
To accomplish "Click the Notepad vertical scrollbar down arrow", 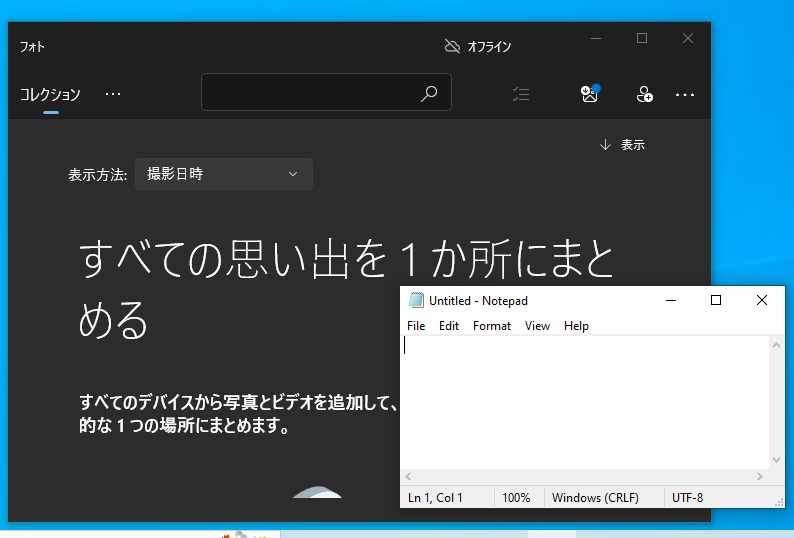I will [776, 460].
